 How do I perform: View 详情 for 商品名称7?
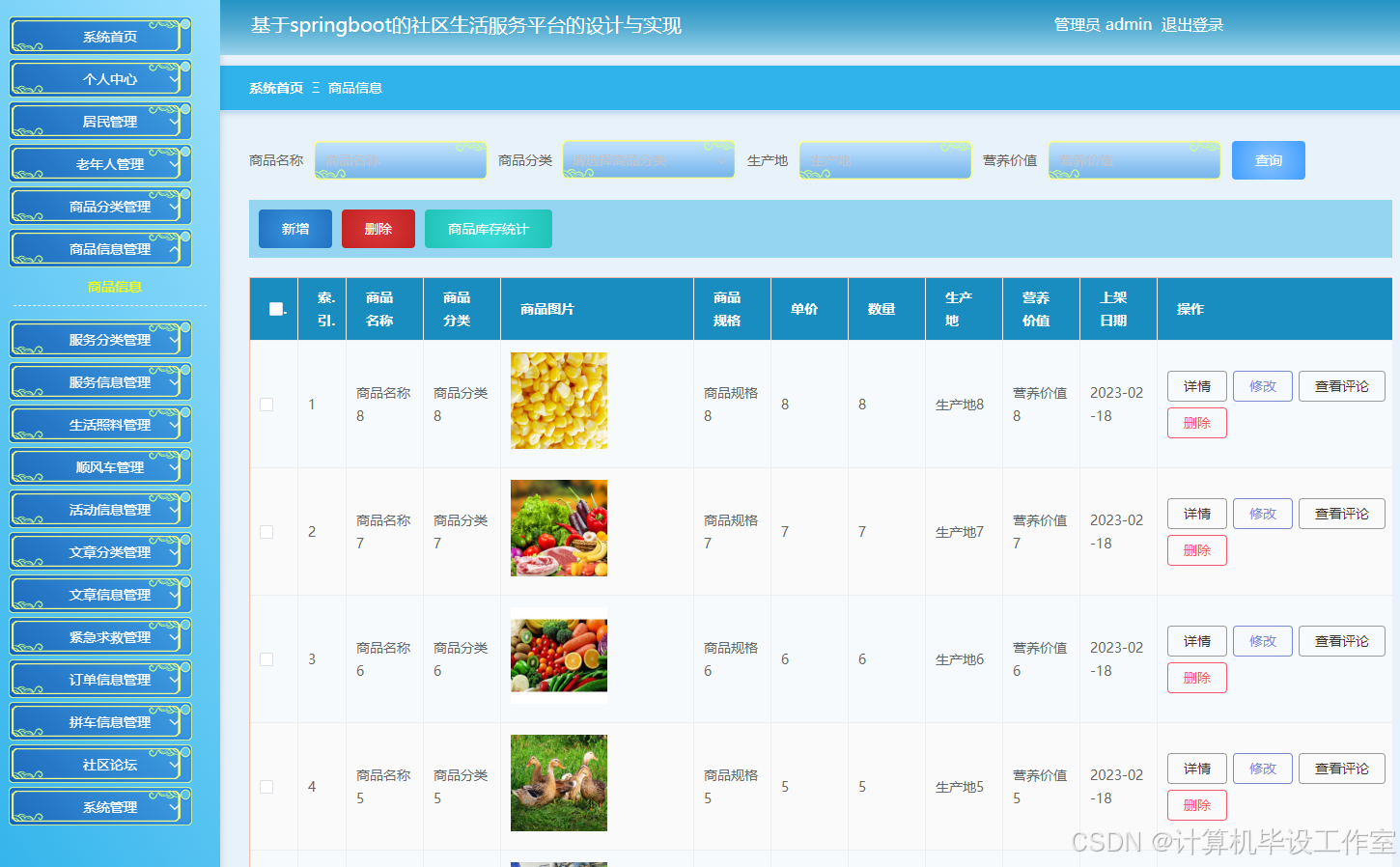[x=1197, y=514]
